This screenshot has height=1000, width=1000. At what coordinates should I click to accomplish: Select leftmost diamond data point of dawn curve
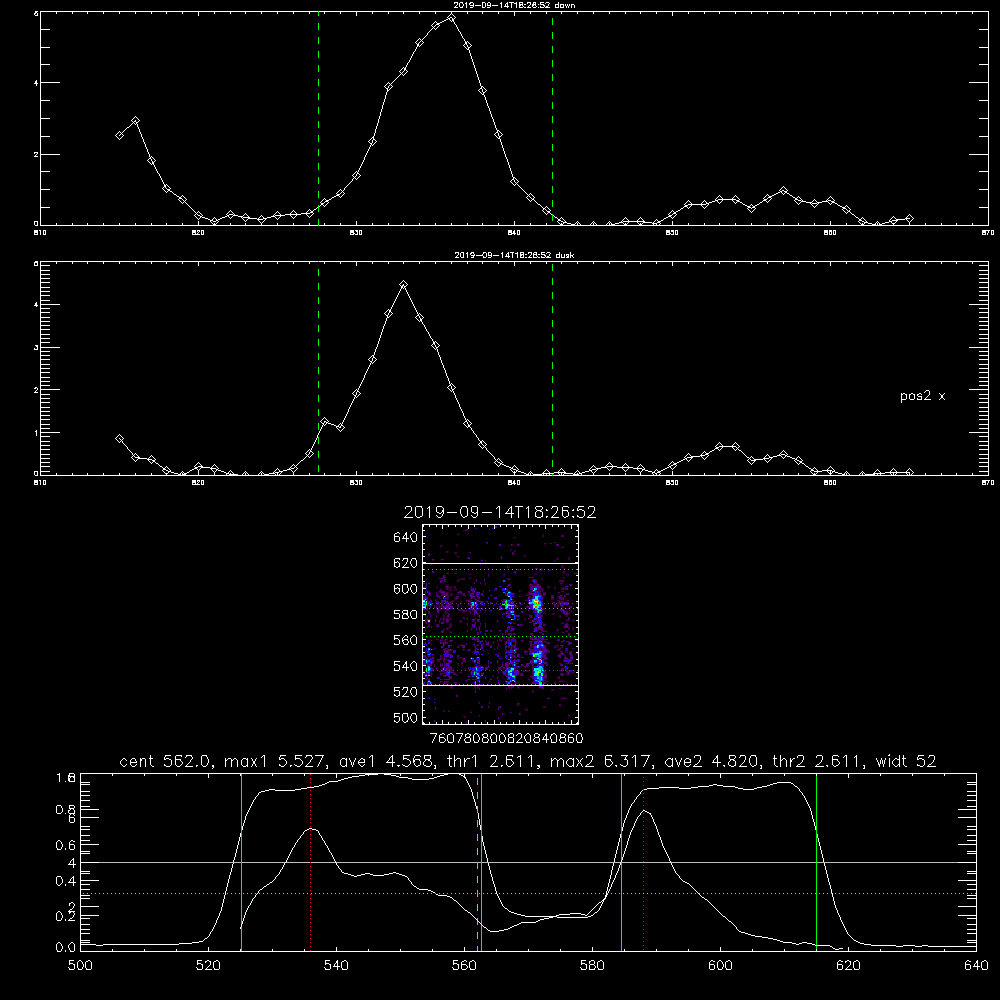pos(119,135)
